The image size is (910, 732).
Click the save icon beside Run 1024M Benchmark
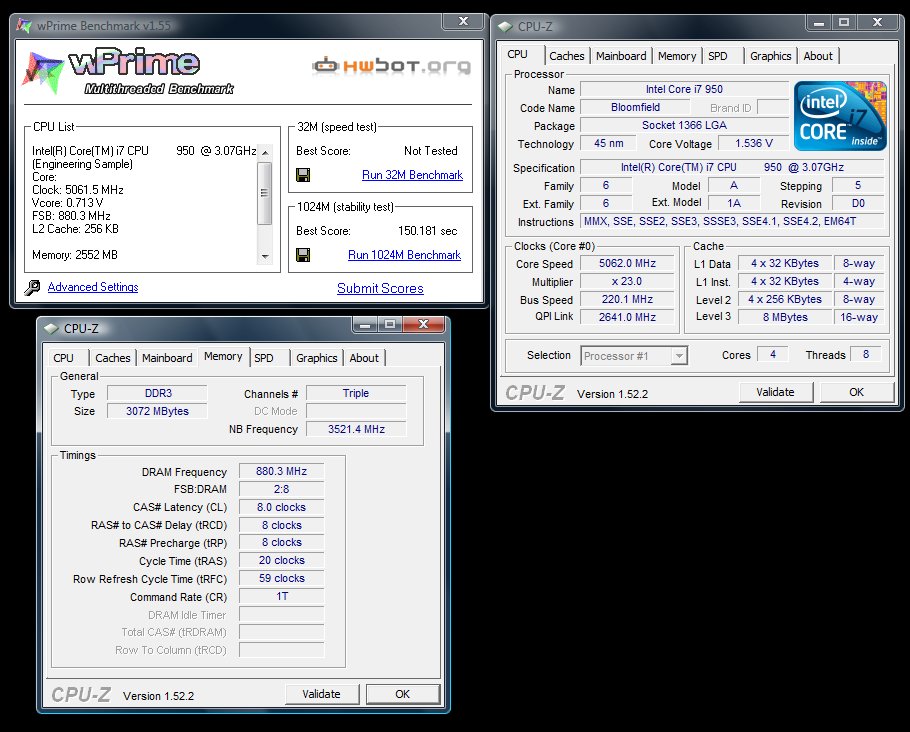tap(303, 255)
